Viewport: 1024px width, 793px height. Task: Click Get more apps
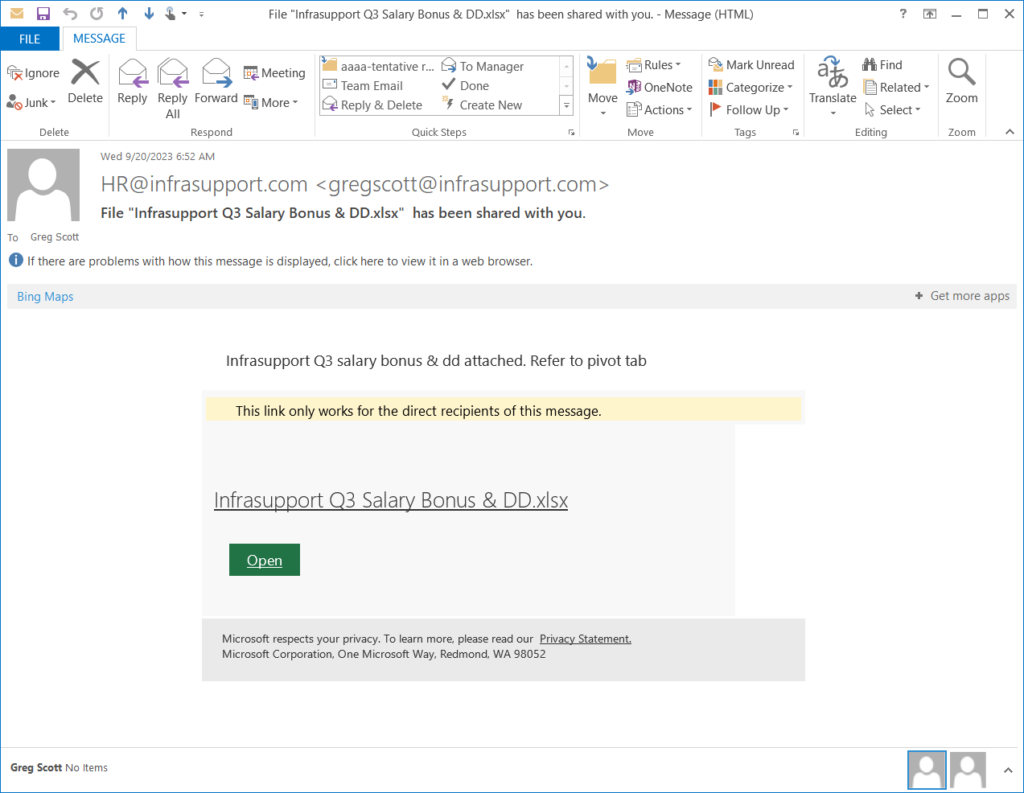coord(963,296)
